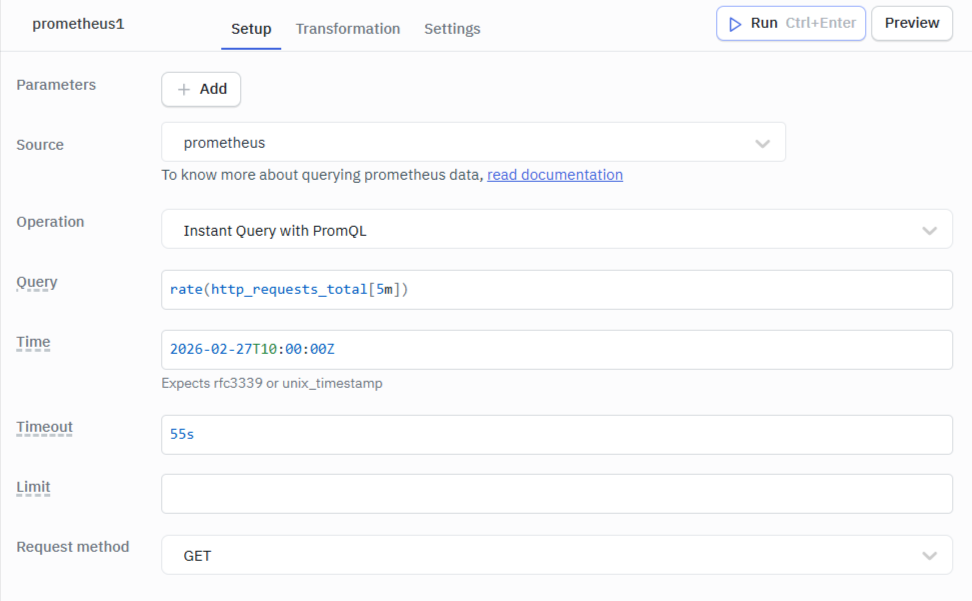Image resolution: width=972 pixels, height=601 pixels.
Task: Click the Query input with rate expression
Action: (x=557, y=290)
